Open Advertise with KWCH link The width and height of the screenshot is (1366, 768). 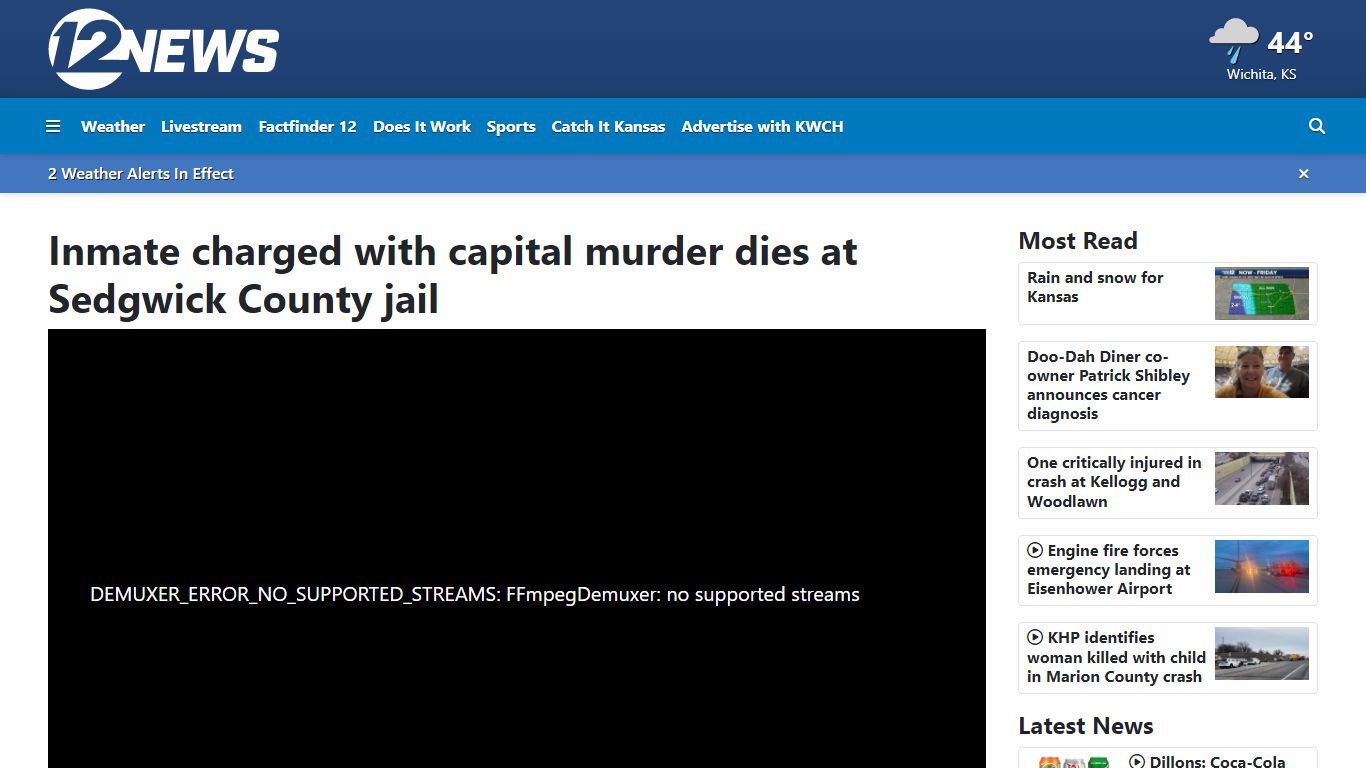coord(762,126)
